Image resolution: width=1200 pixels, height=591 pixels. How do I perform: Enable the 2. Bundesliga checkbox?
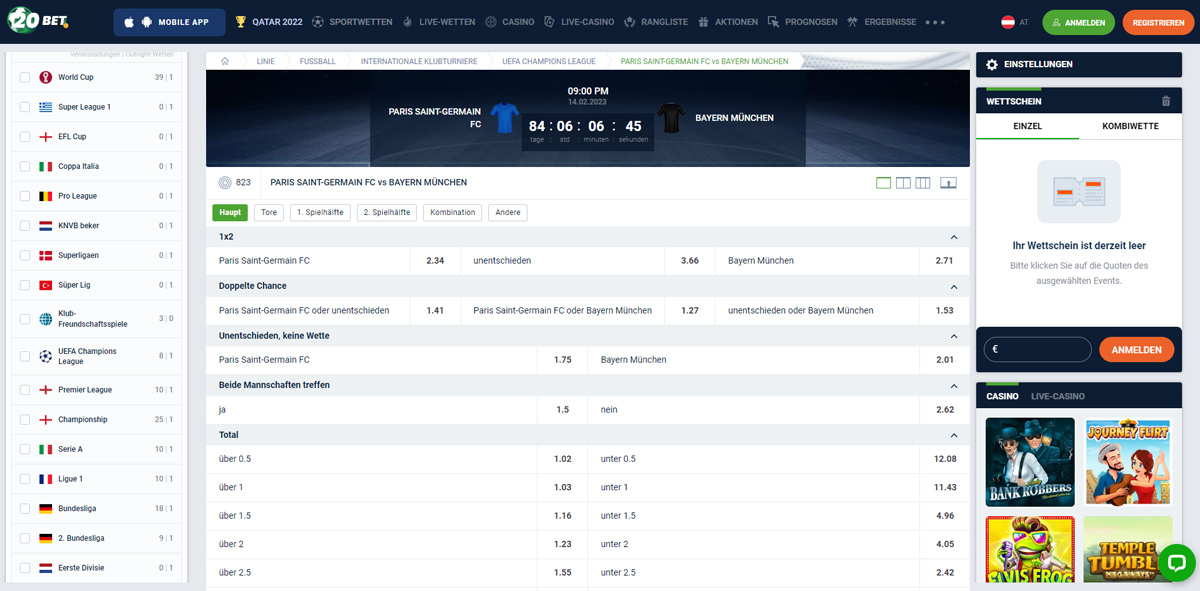[x=25, y=538]
